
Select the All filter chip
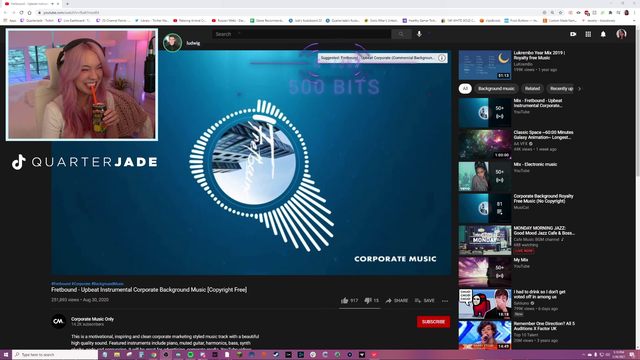coord(465,89)
